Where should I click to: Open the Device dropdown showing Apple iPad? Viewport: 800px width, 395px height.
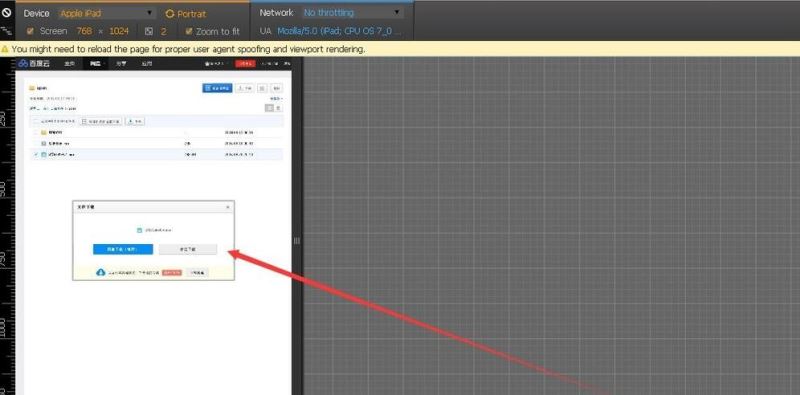click(107, 13)
